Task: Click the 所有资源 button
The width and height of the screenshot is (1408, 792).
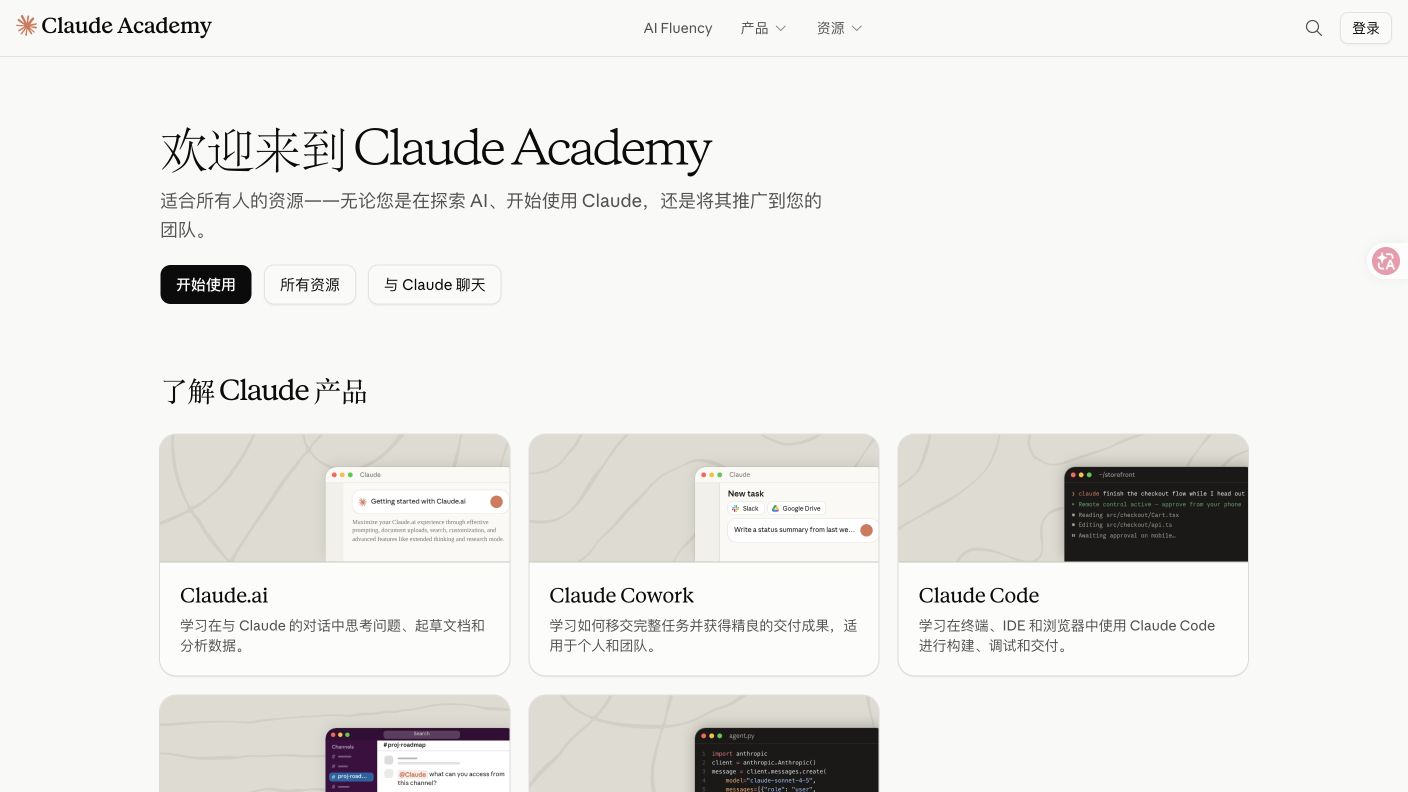Action: [x=310, y=285]
